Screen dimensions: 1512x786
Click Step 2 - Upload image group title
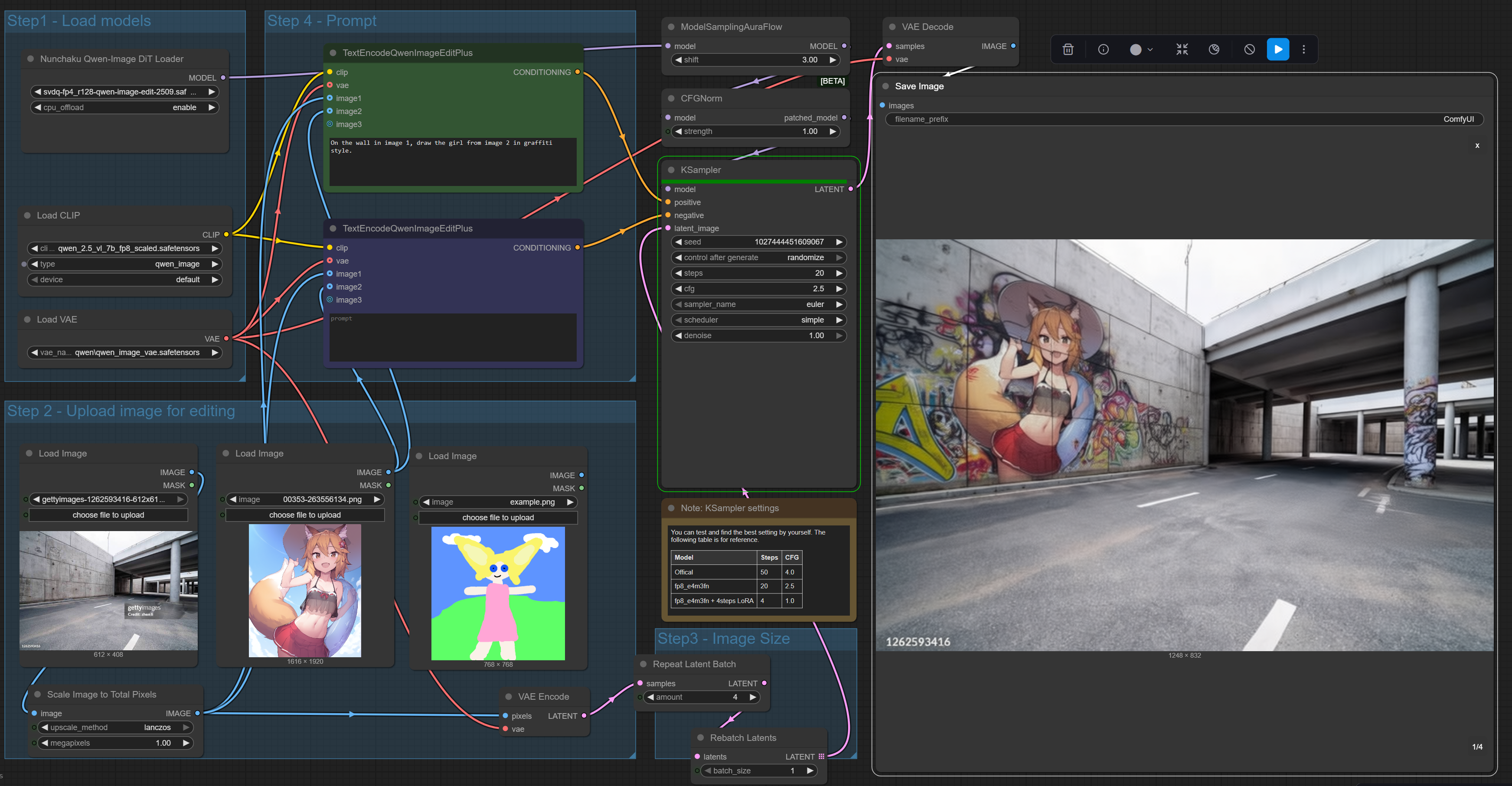point(121,411)
